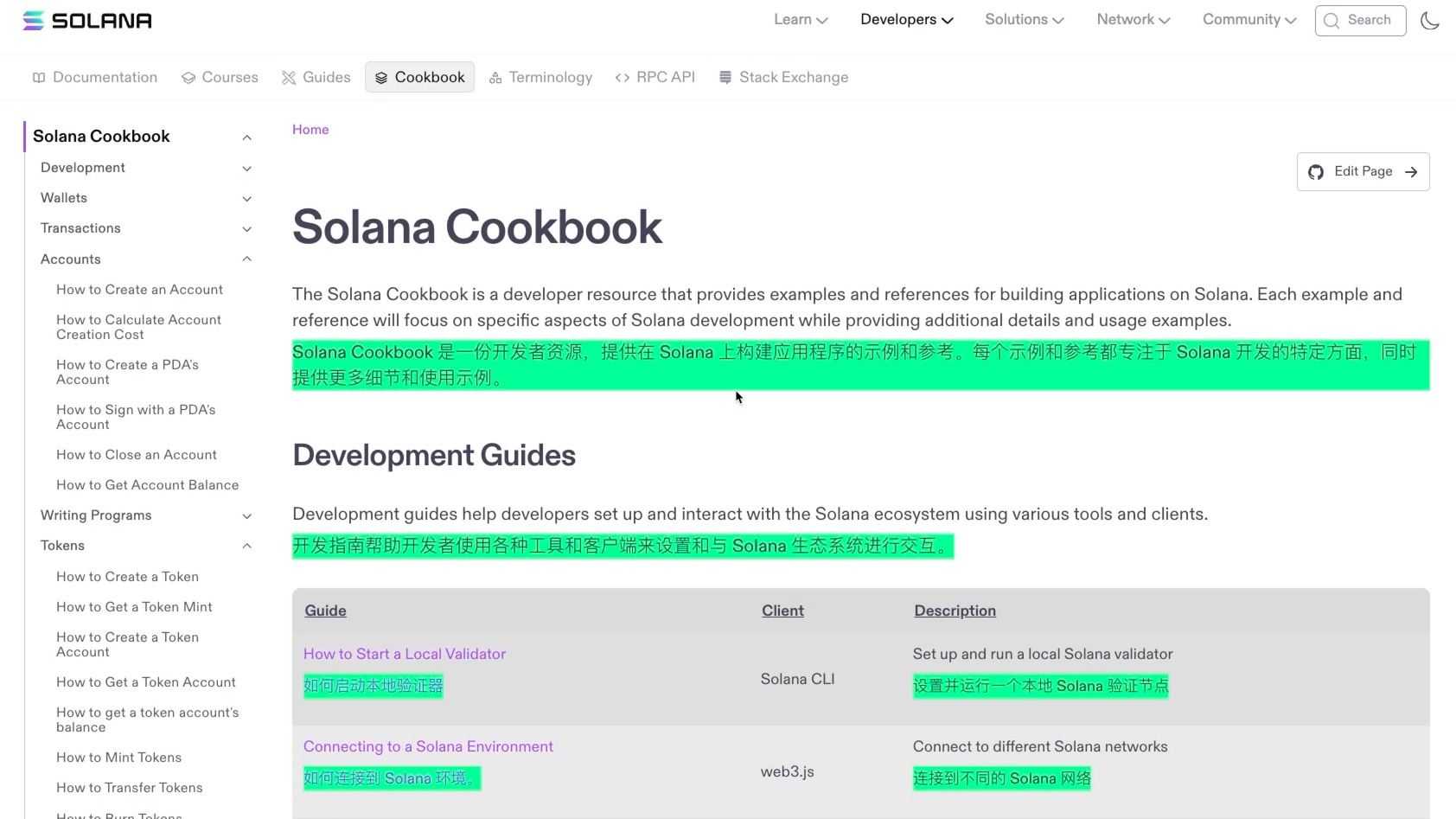This screenshot has height=819, width=1456.
Task: Open How to Get a Token Mint
Action: click(134, 607)
